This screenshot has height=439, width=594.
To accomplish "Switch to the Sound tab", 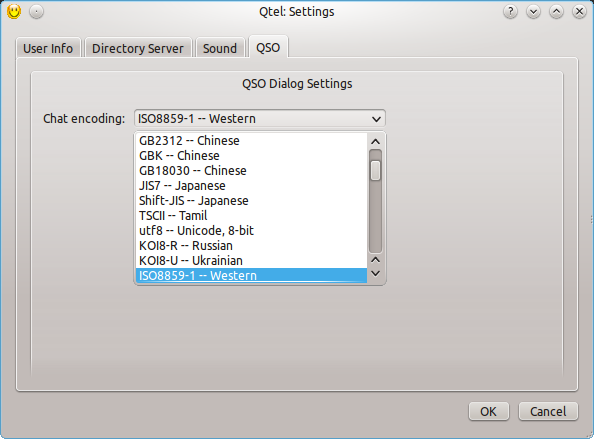I will [220, 48].
